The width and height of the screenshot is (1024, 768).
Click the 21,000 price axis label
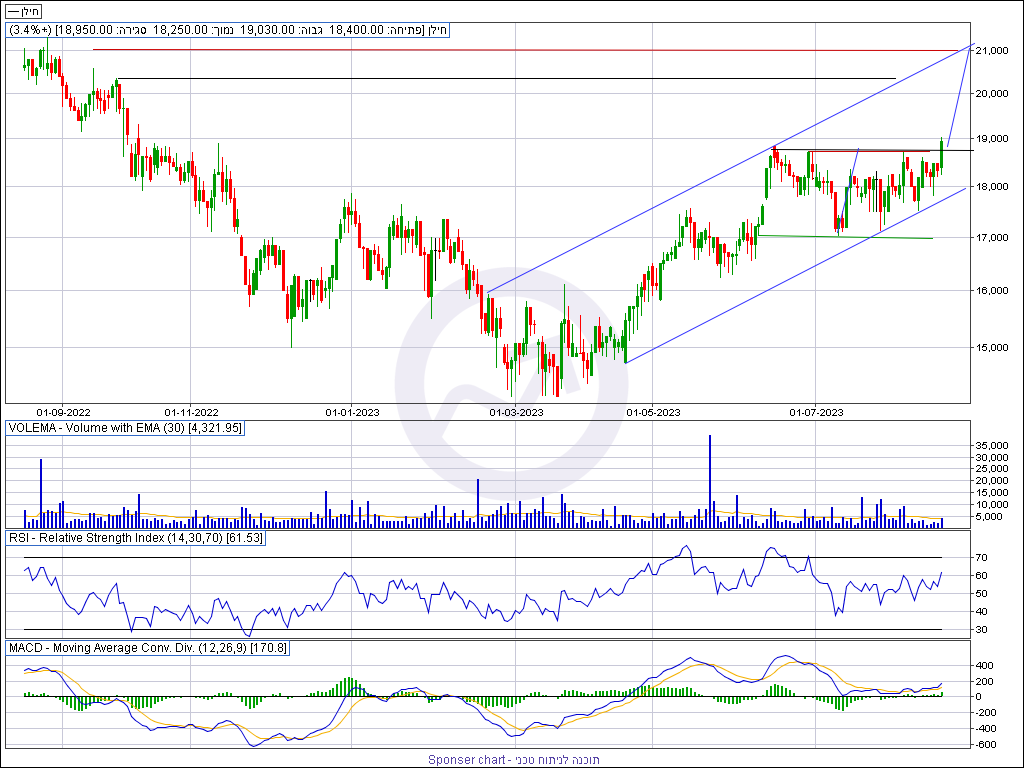point(993,51)
